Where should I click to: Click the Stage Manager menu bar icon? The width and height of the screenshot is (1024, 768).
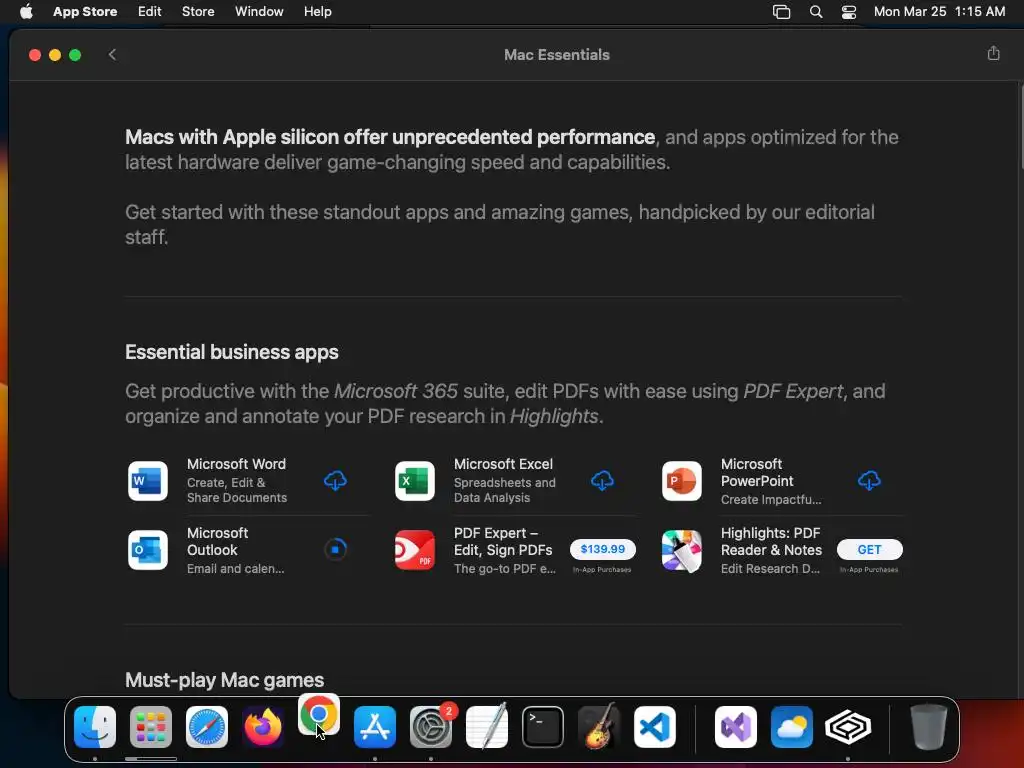click(x=781, y=12)
